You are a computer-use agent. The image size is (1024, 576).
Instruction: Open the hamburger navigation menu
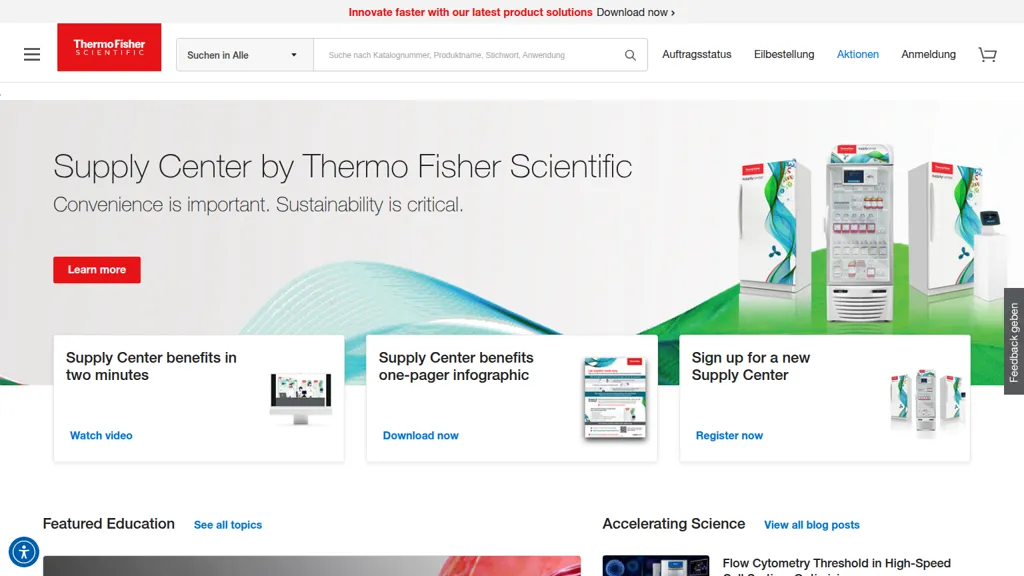pyautogui.click(x=32, y=54)
